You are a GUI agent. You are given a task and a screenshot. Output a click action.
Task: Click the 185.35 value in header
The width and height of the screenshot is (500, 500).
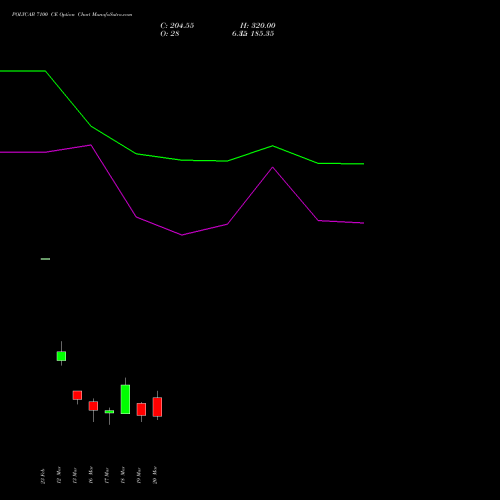pos(262,34)
